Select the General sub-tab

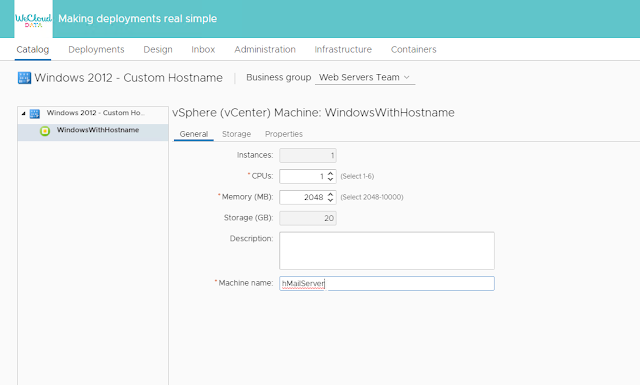(x=194, y=134)
